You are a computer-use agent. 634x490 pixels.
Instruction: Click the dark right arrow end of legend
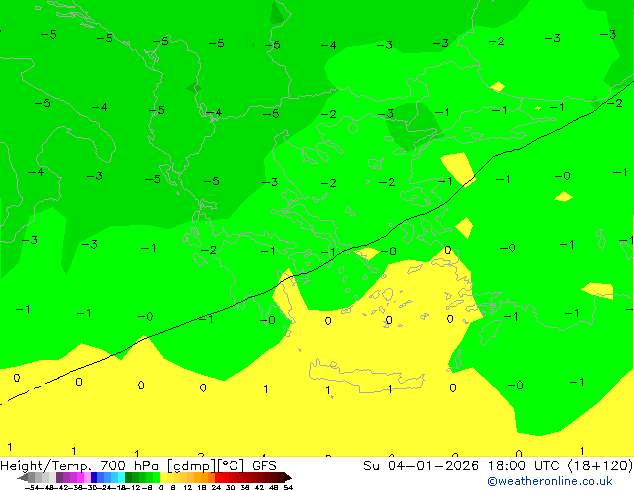click(287, 477)
